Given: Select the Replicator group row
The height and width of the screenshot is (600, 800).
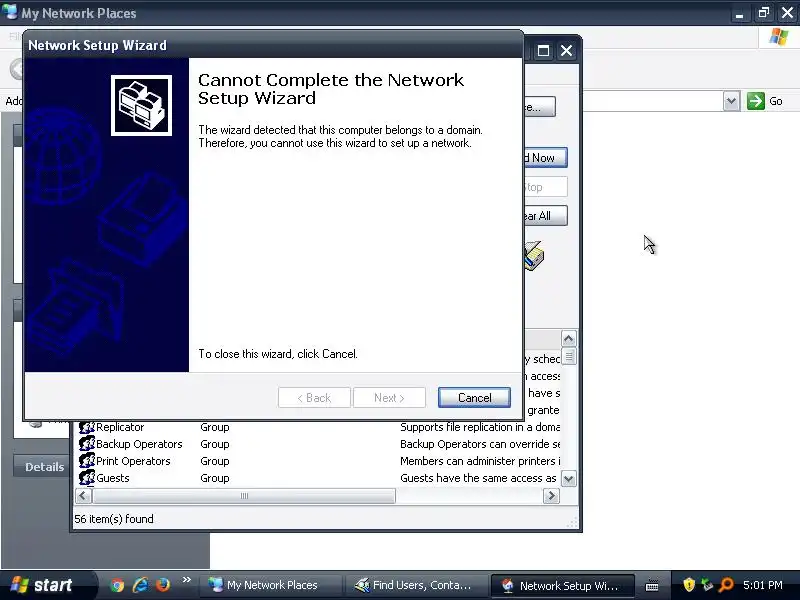Looking at the screenshot, I should 319,427.
